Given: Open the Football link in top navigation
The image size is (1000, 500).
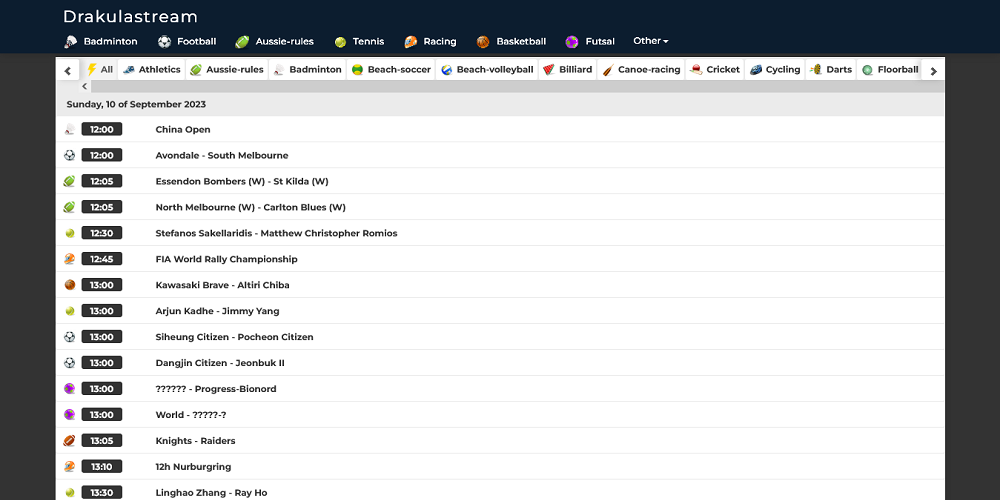Looking at the screenshot, I should click(196, 41).
